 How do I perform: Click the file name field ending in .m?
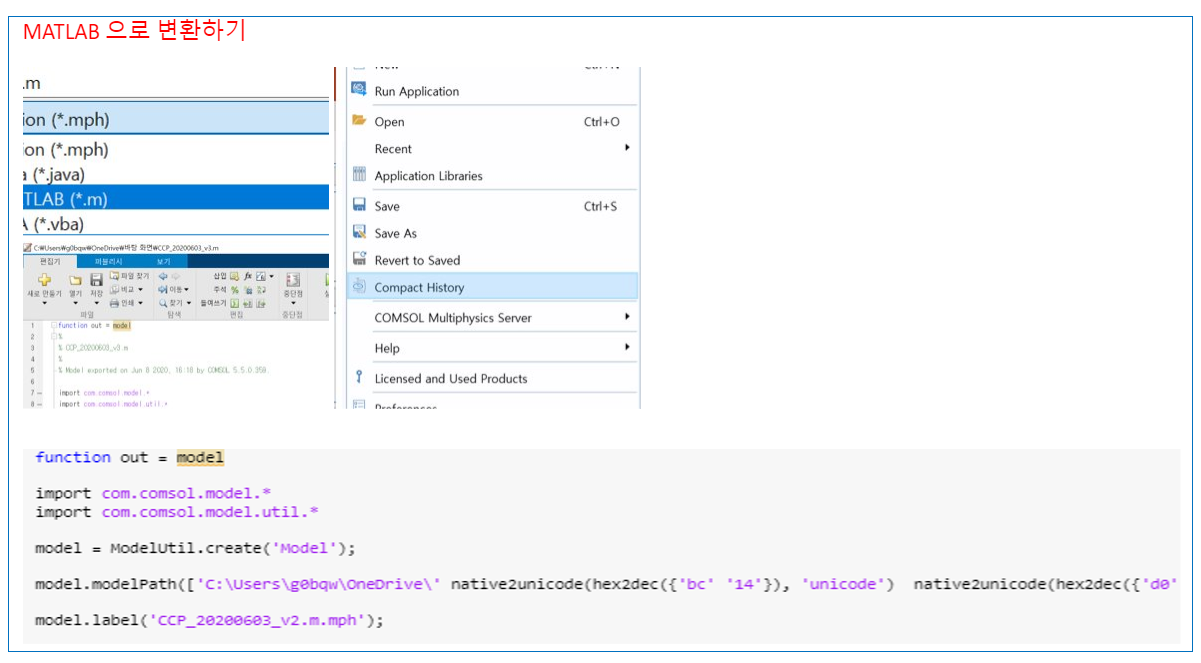(x=176, y=84)
